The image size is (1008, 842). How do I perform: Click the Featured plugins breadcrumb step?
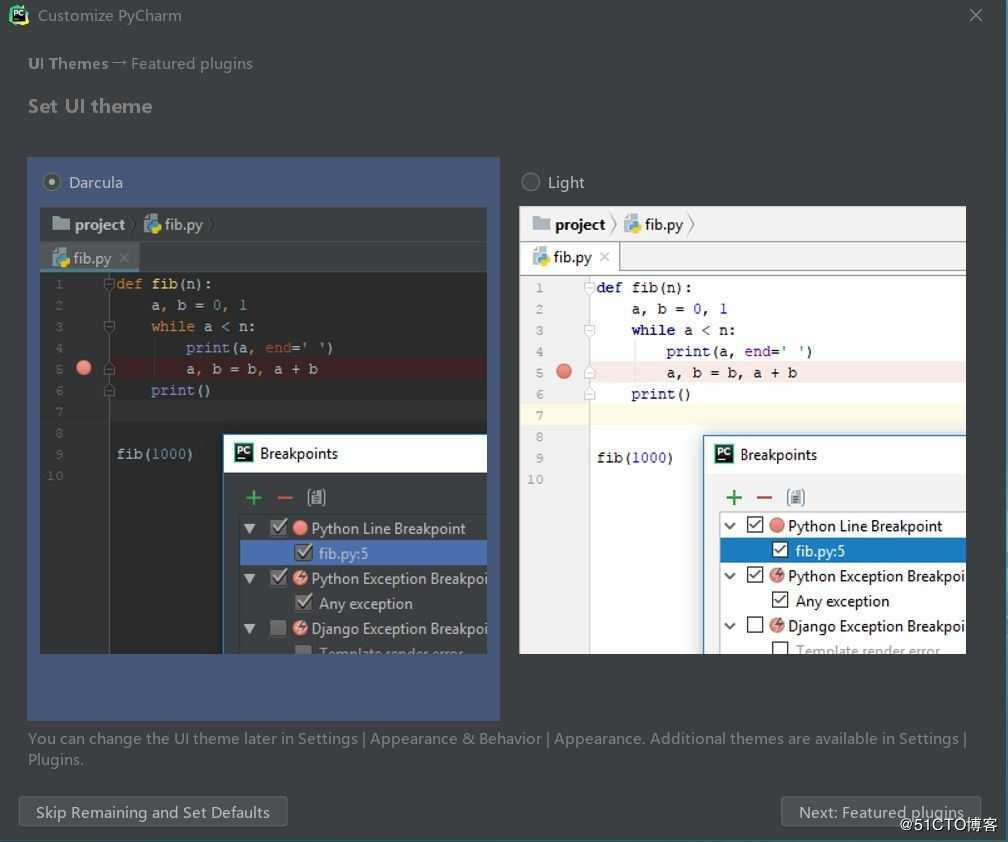point(192,64)
